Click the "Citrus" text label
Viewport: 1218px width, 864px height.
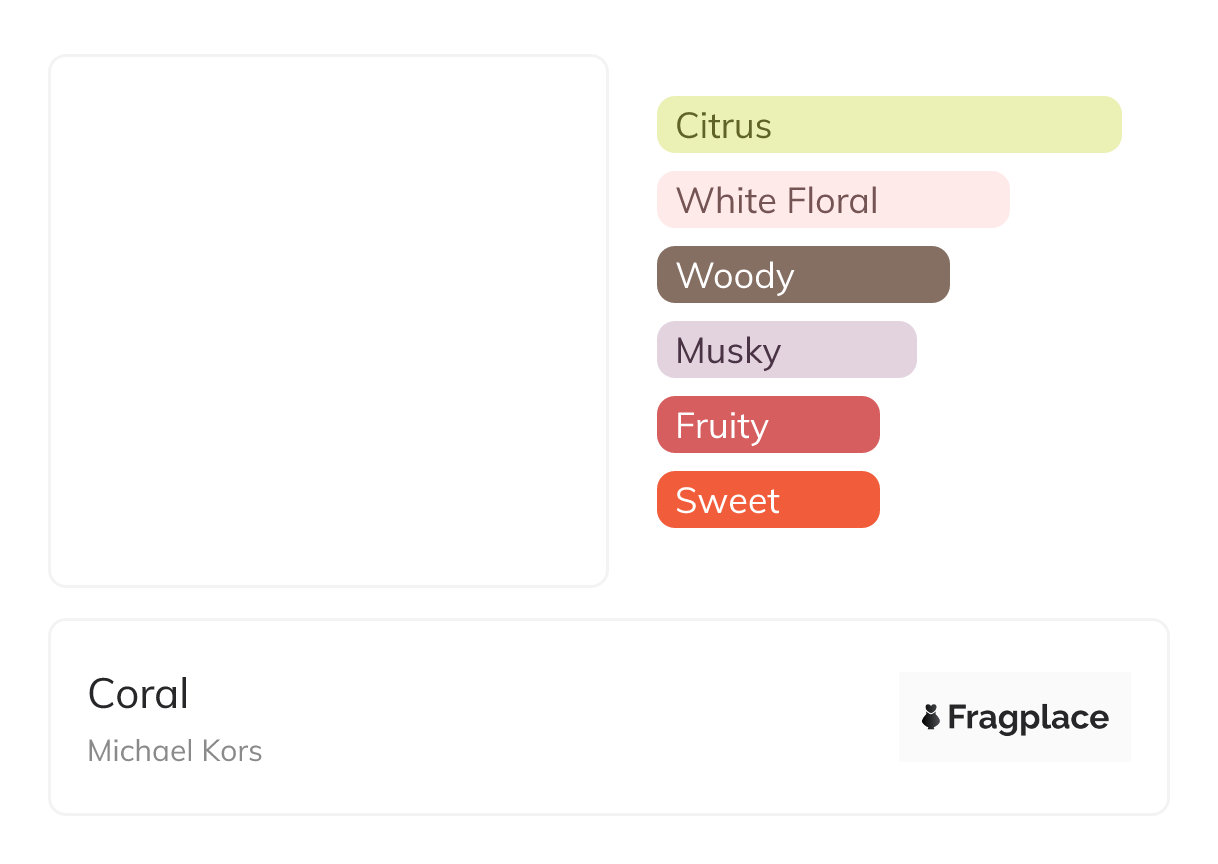(x=723, y=126)
